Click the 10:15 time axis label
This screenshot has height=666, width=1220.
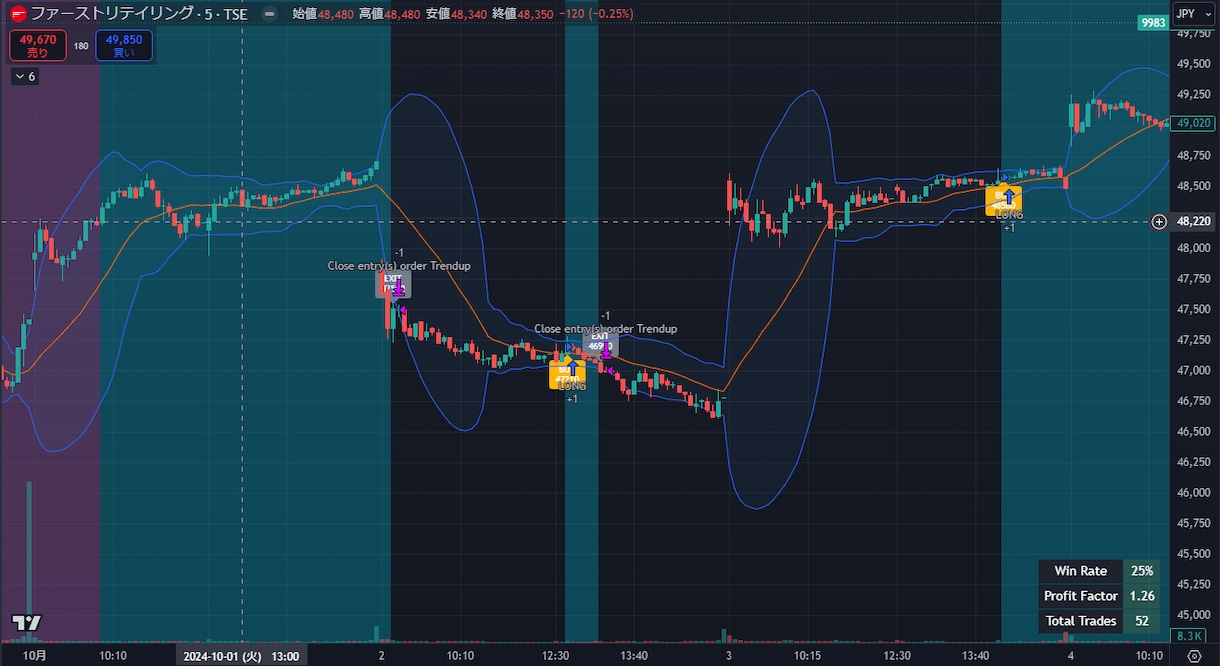click(x=808, y=656)
